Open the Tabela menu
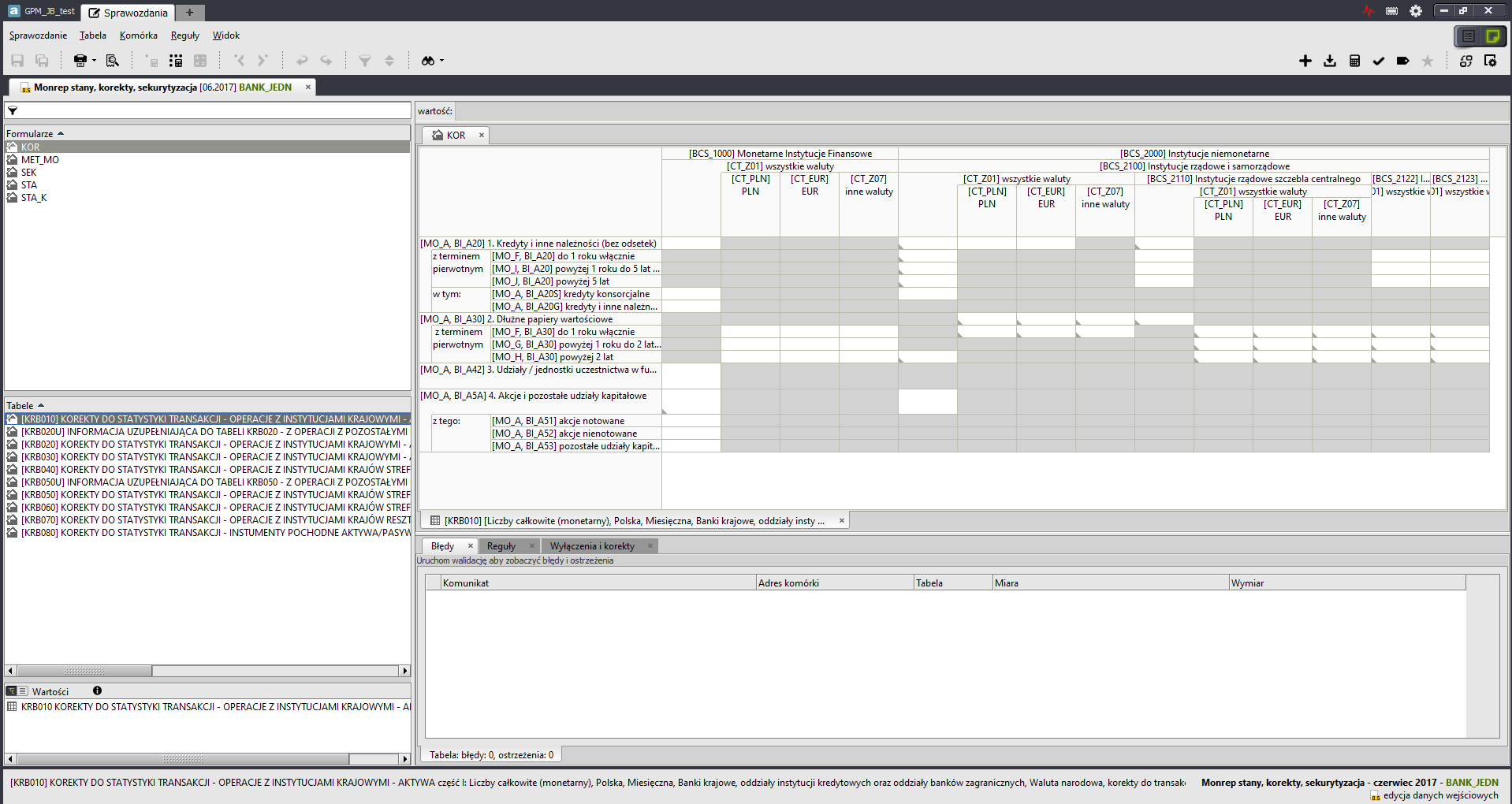 [x=93, y=35]
